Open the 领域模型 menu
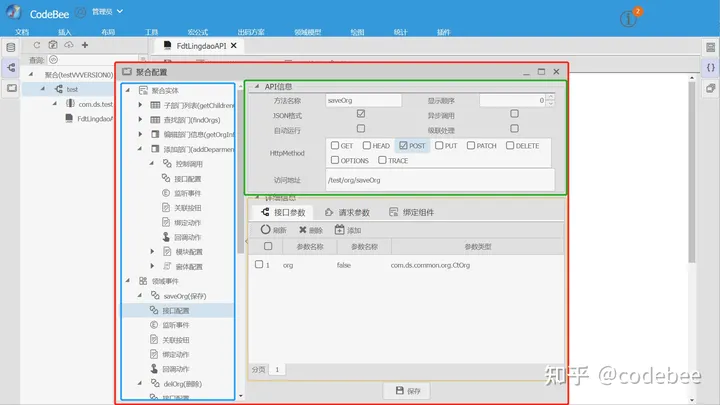Viewport: 720px width, 405px height. point(308,32)
